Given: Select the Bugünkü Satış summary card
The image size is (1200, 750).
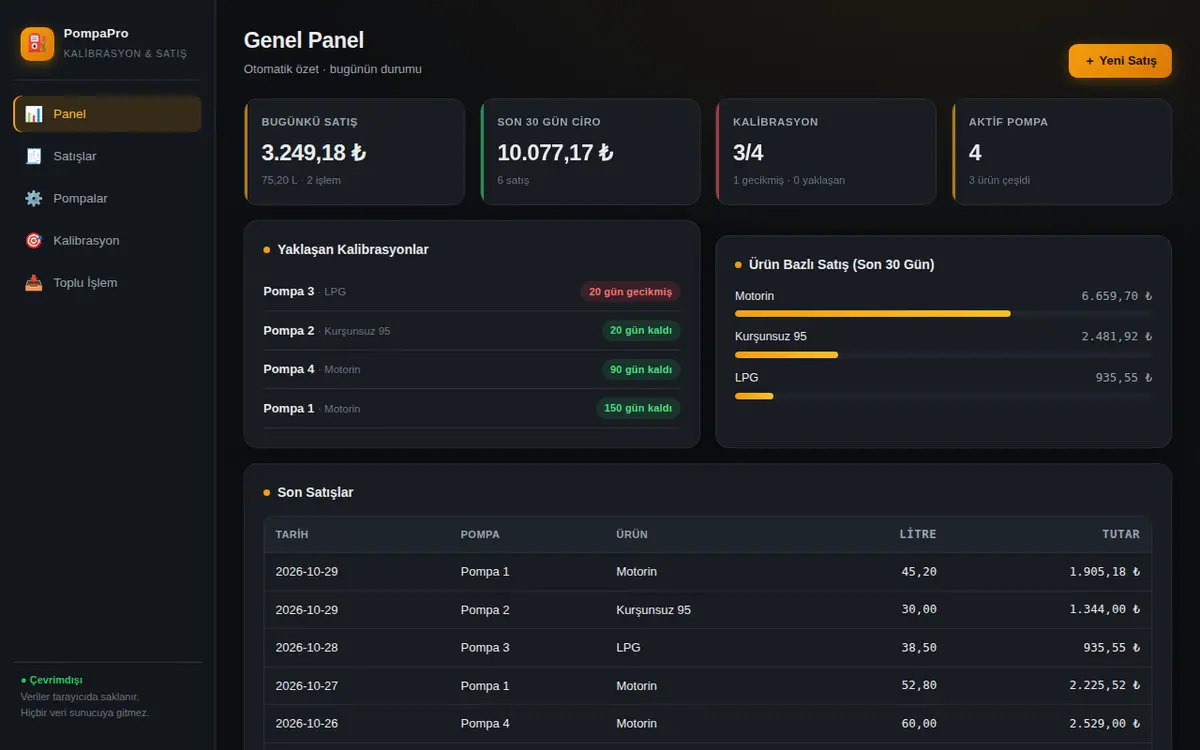Looking at the screenshot, I should 354,152.
